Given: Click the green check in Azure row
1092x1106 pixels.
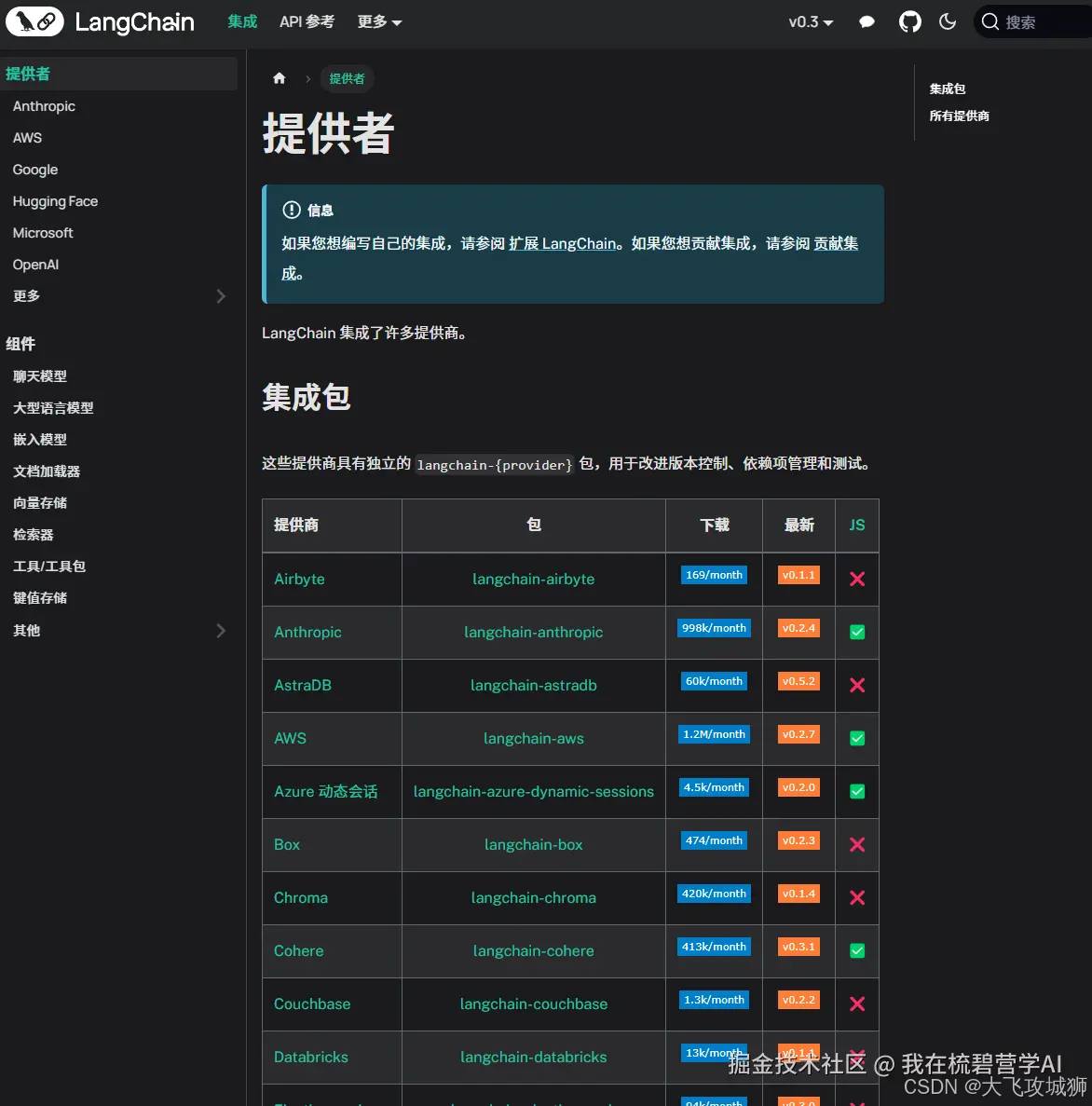Looking at the screenshot, I should (x=857, y=791).
